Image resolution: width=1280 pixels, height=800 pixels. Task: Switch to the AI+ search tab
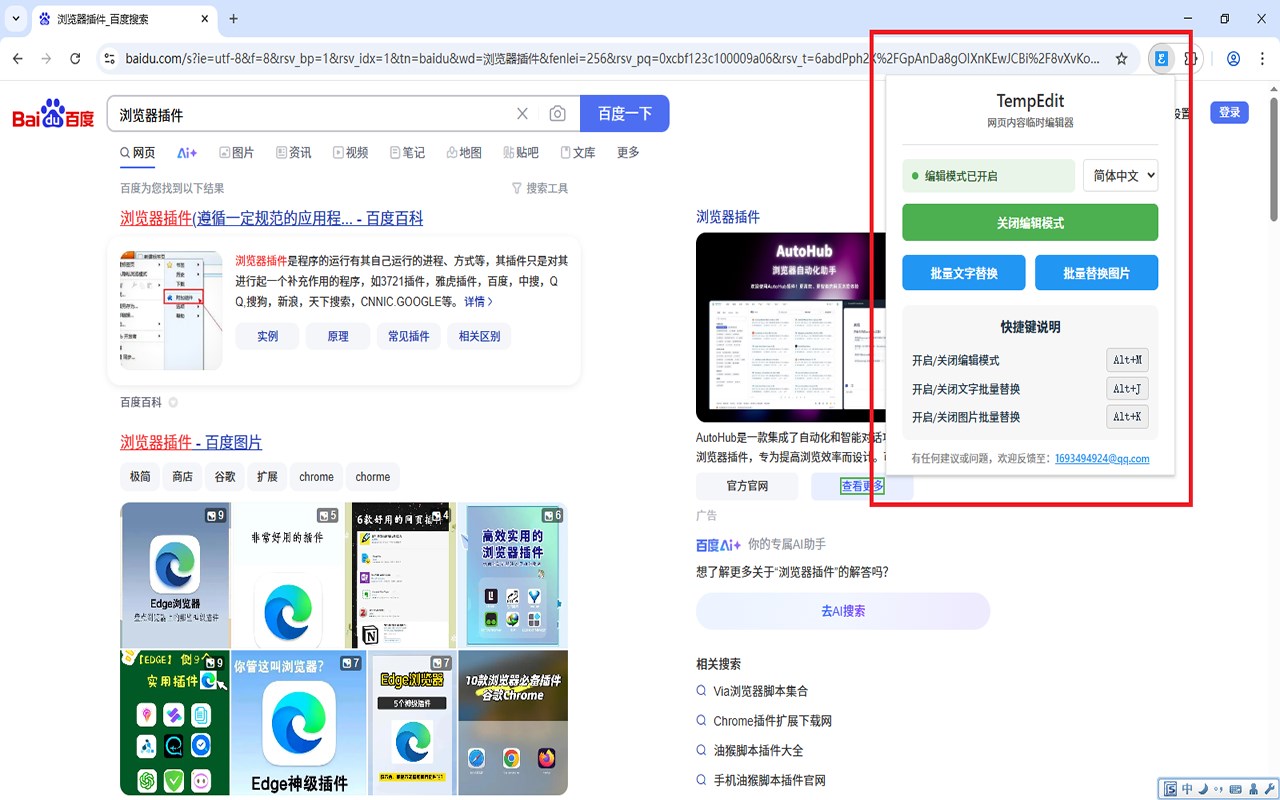(x=187, y=153)
